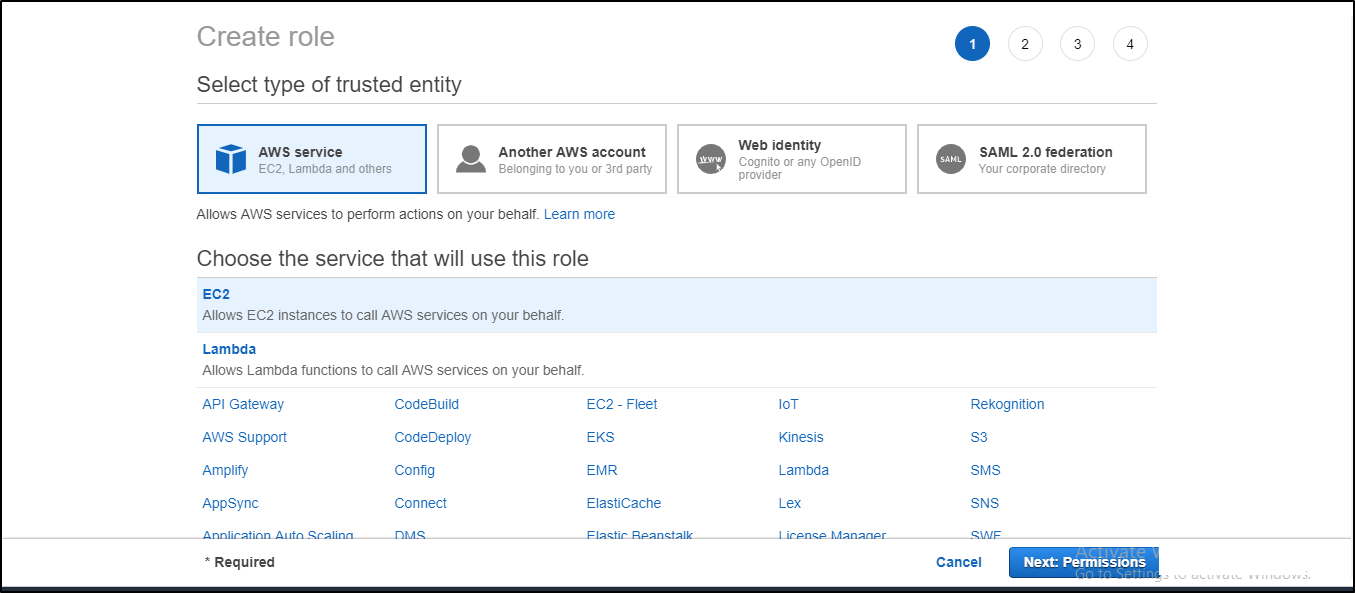
Task: Pick the Amplify service
Action: pos(225,470)
